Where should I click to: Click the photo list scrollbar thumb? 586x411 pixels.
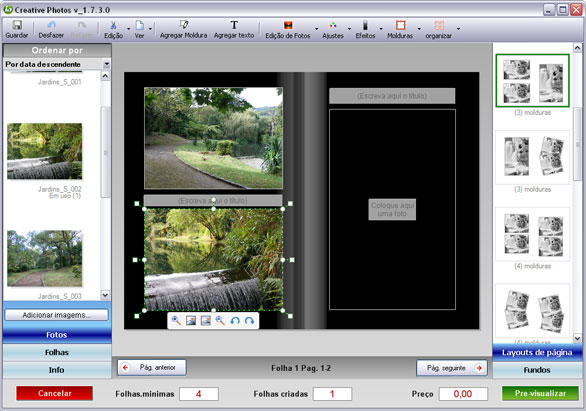click(x=105, y=152)
